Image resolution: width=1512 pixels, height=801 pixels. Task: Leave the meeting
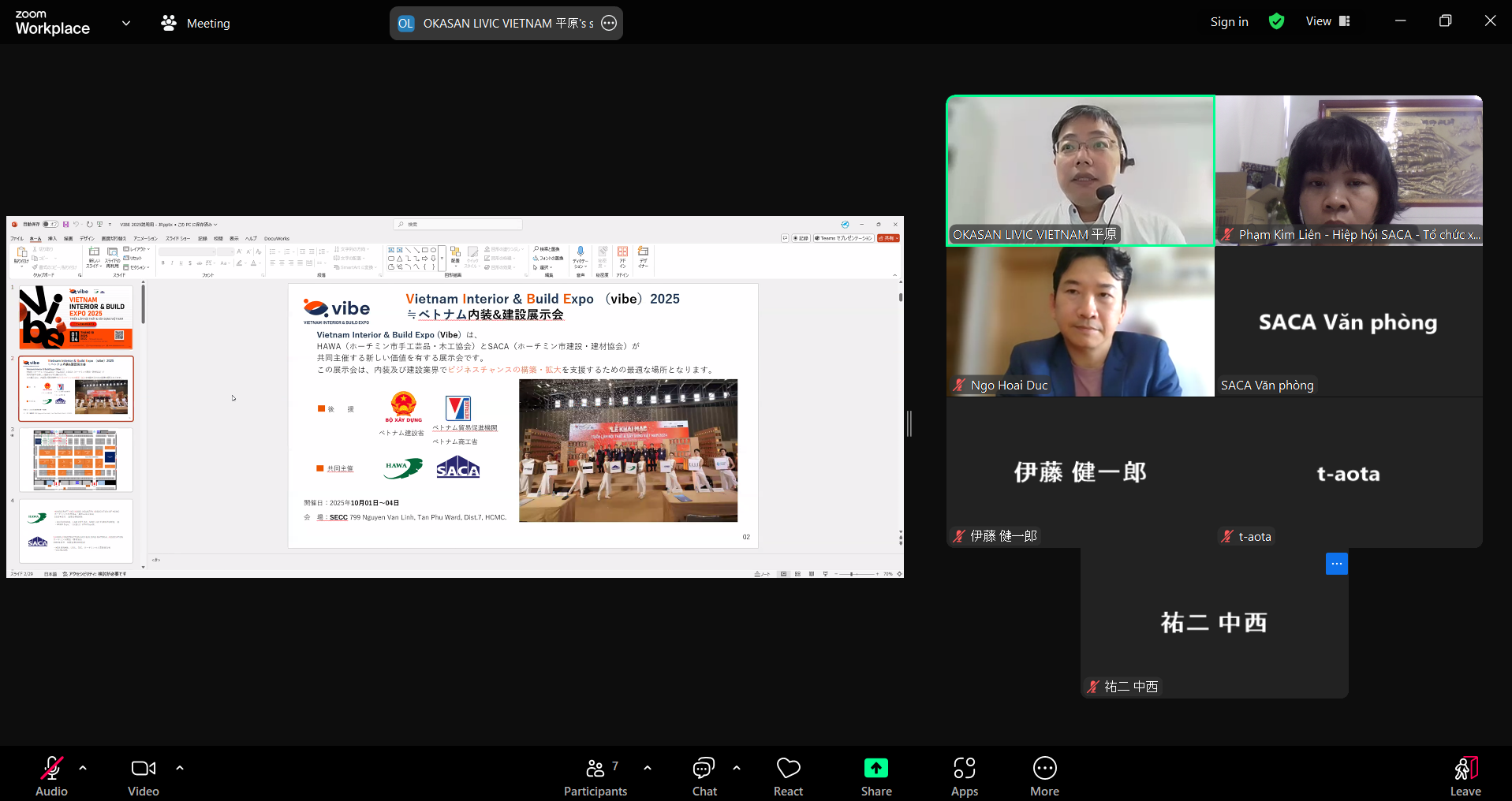pyautogui.click(x=1465, y=776)
